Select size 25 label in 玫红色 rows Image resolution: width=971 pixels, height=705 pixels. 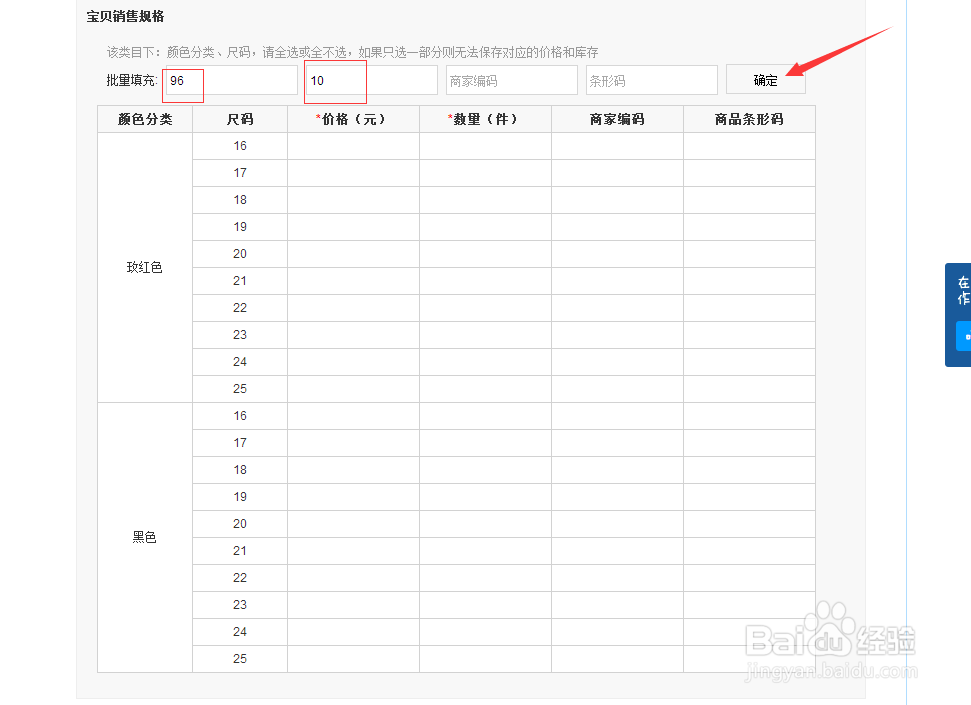point(240,389)
